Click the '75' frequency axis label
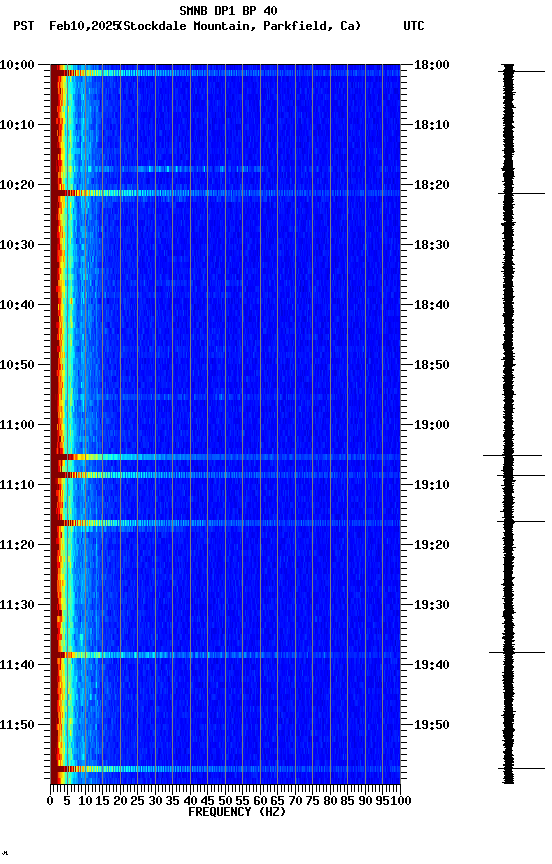The height and width of the screenshot is (864, 552). pyautogui.click(x=312, y=802)
